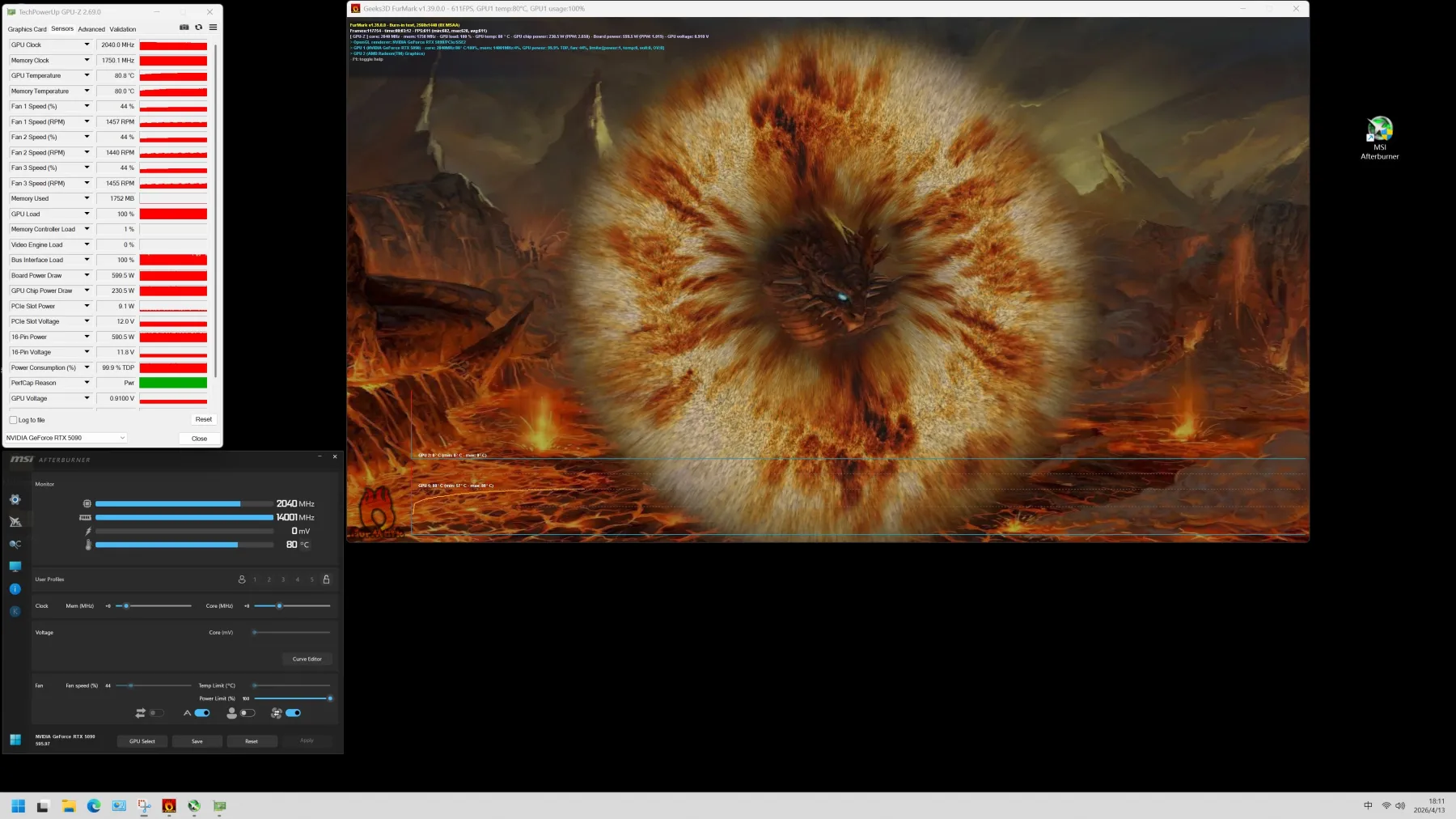
Task: Open the NVIDIA GeForce RTX 5090 selector
Action: 66,438
